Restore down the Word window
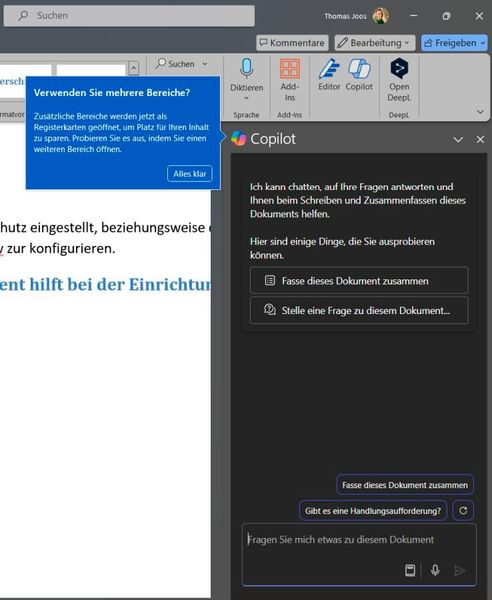 pos(446,16)
